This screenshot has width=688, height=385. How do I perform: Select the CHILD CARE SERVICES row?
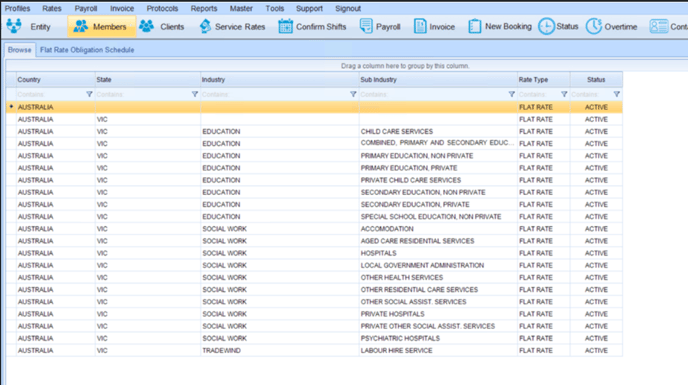314,132
